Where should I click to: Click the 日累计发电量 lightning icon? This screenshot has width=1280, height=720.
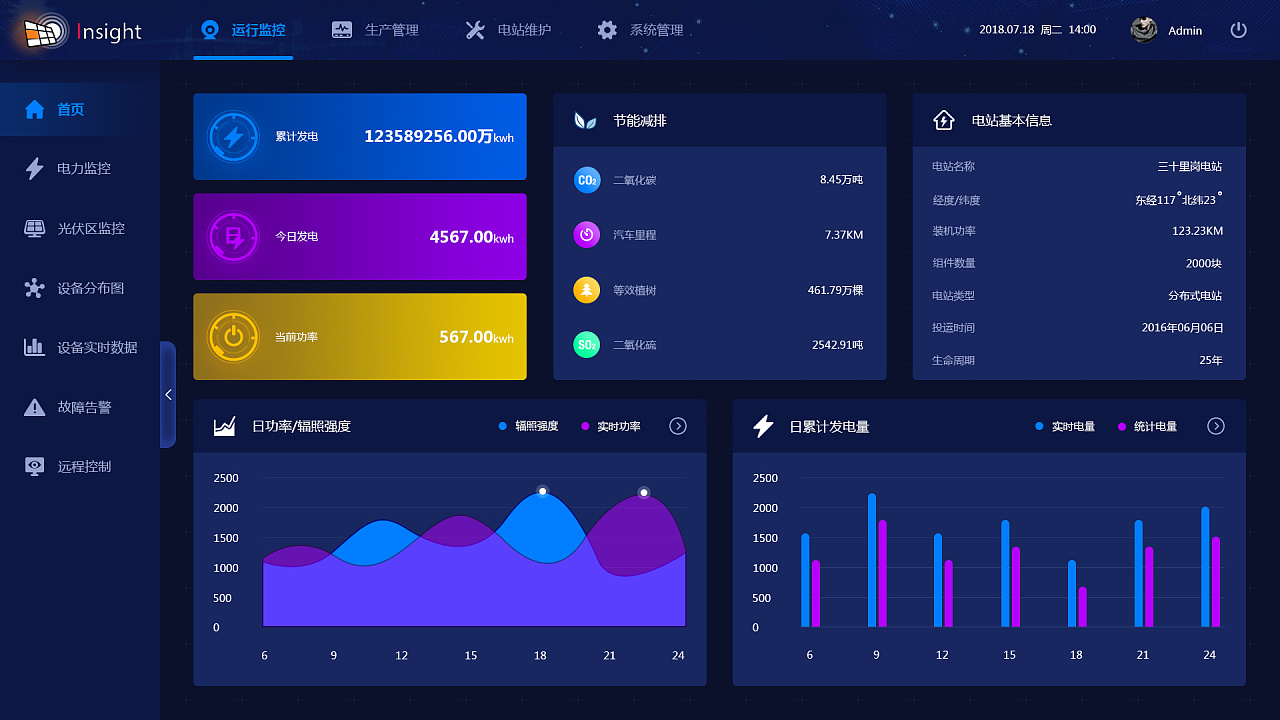(x=763, y=426)
